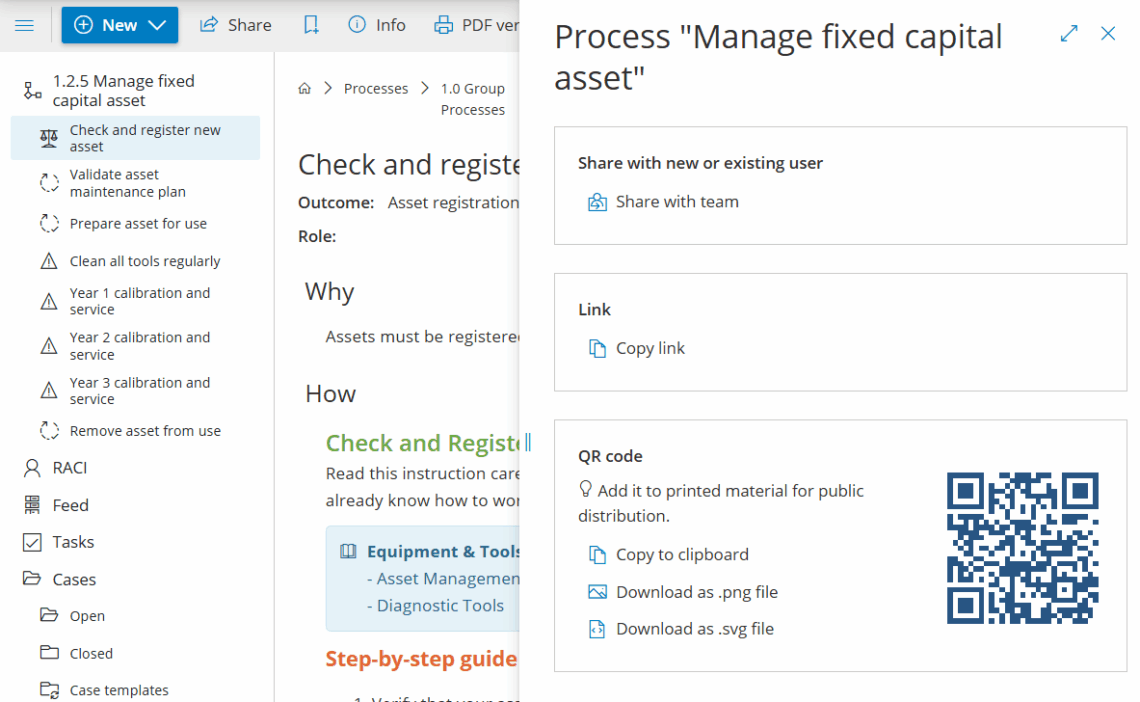Screen dimensions: 1140x702
Task: Download QR code as .svg file
Action: coord(694,629)
